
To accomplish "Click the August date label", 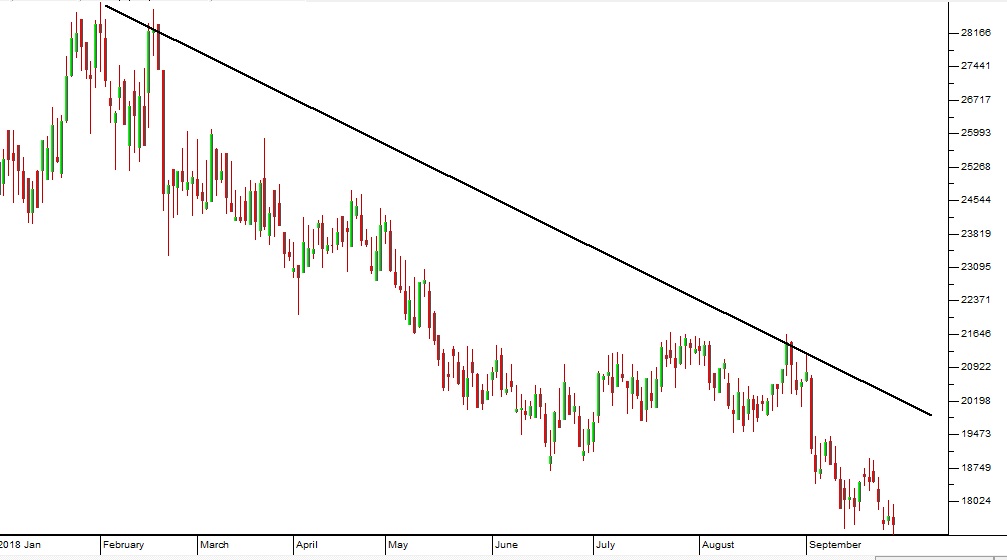I will (x=717, y=545).
